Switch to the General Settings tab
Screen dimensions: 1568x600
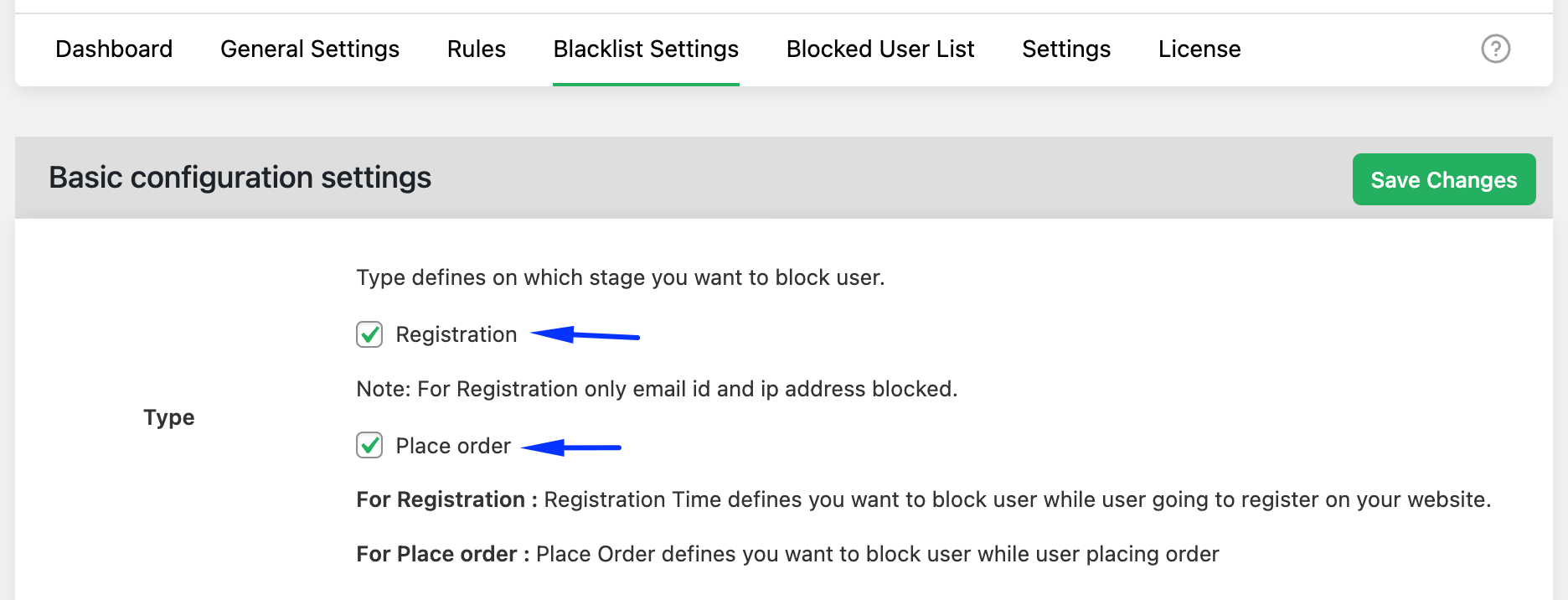click(x=310, y=49)
